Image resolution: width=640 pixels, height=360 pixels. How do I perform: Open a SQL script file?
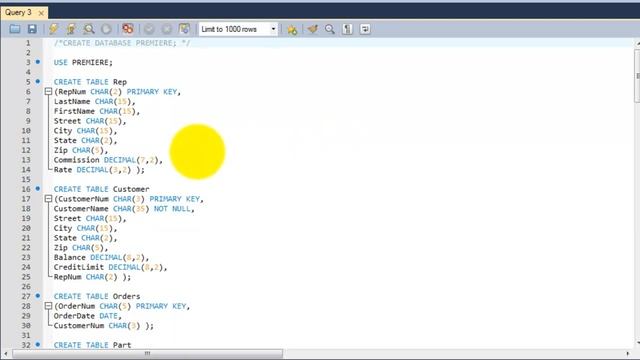[15, 29]
